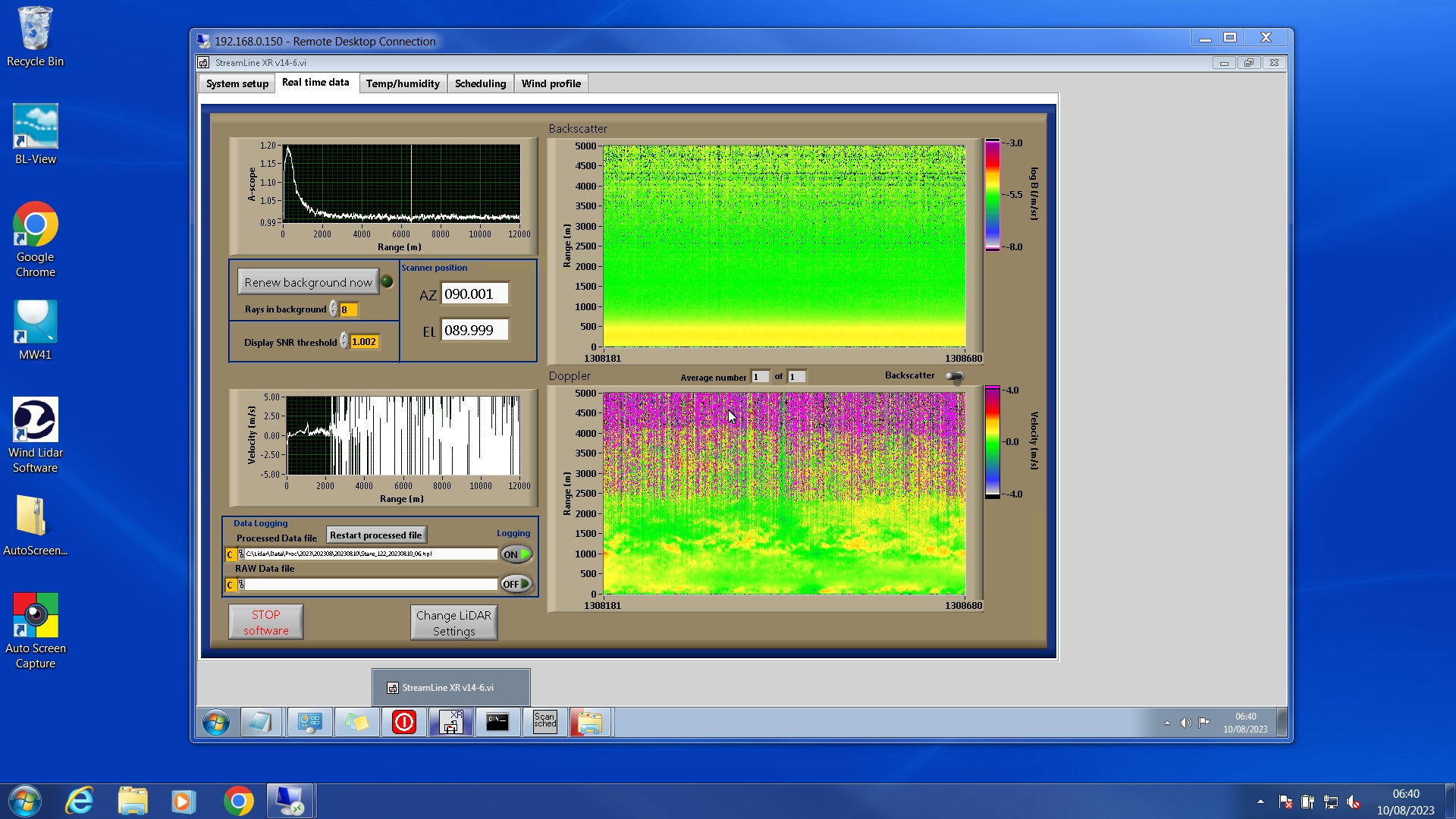Switch to the Wind profile tab
Screen dimensions: 1456x819
coord(551,83)
